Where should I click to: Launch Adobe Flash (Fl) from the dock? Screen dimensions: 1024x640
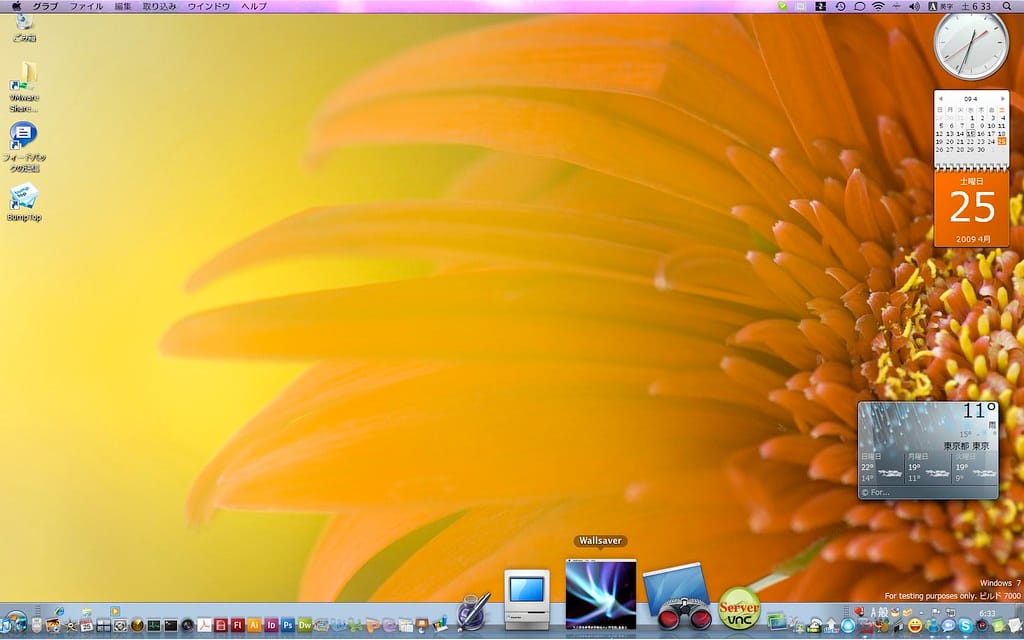(238, 625)
